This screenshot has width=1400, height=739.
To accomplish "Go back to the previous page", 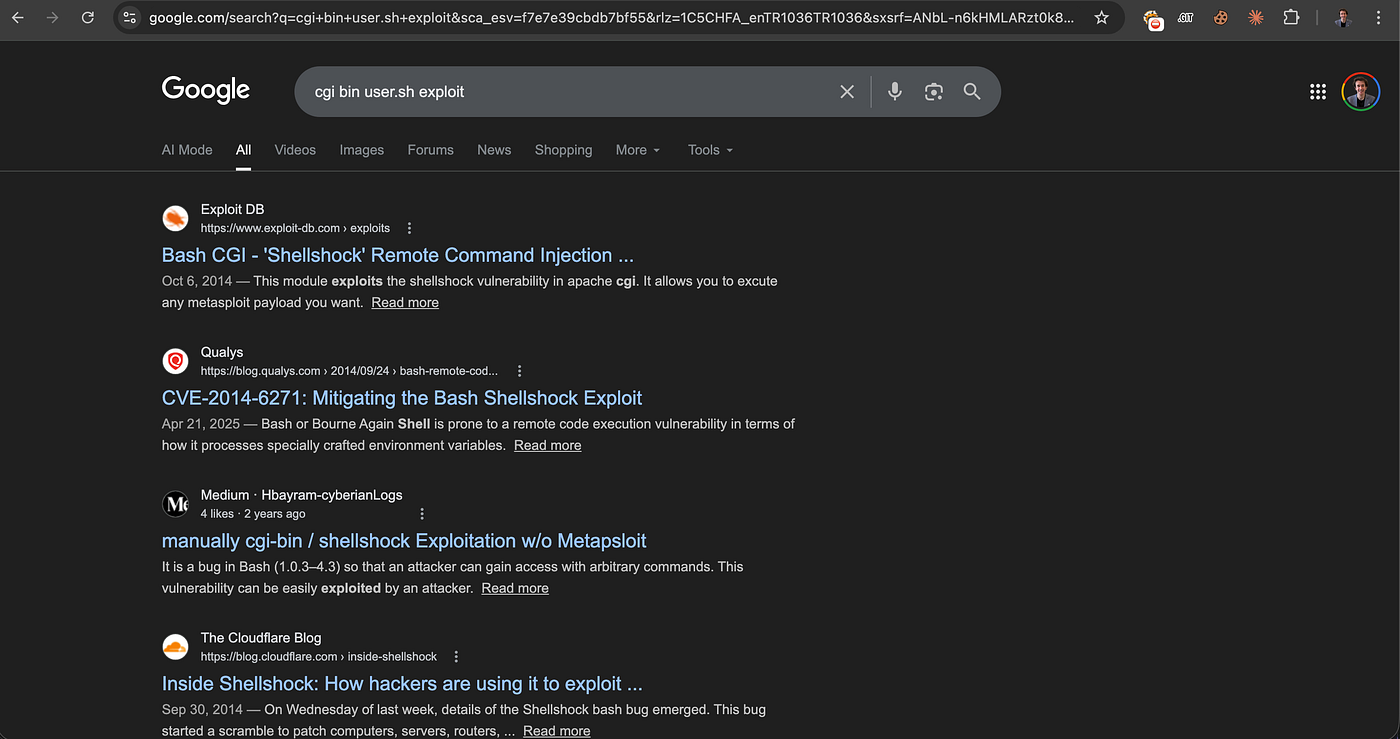I will click(x=18, y=18).
